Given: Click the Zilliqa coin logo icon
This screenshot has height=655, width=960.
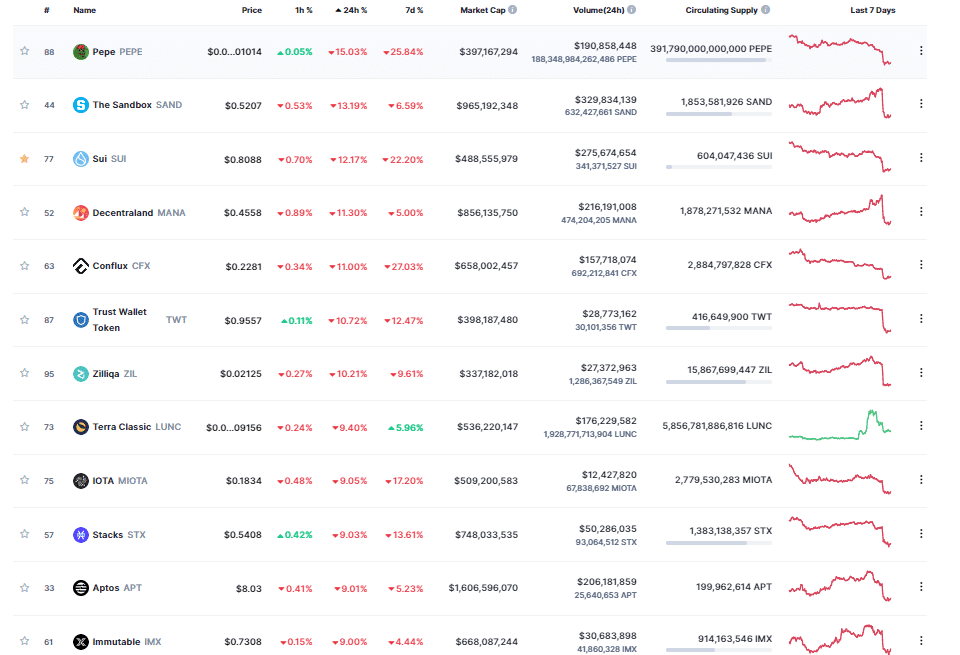Looking at the screenshot, I should click(81, 374).
